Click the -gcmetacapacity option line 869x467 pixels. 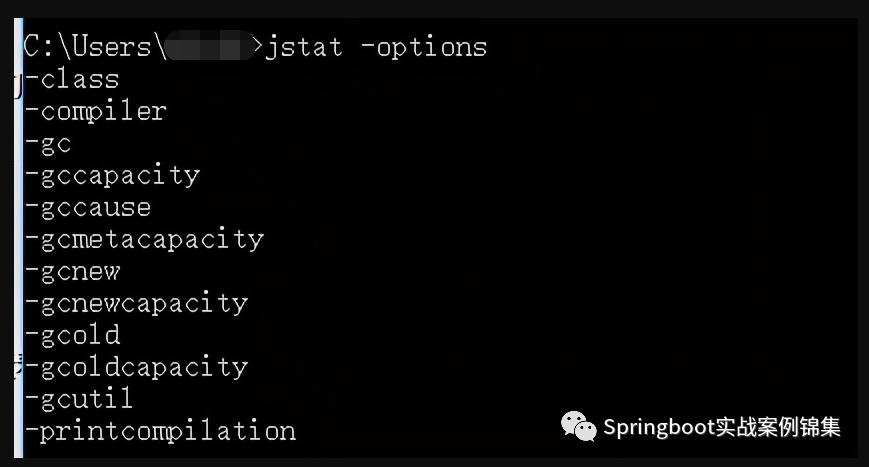tap(145, 240)
